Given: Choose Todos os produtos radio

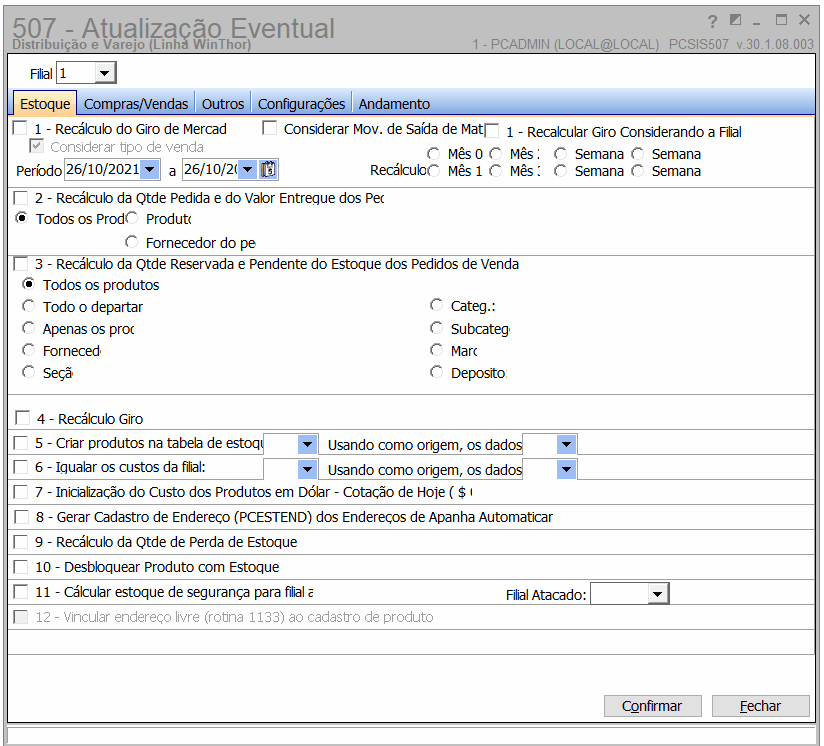Looking at the screenshot, I should point(29,284).
